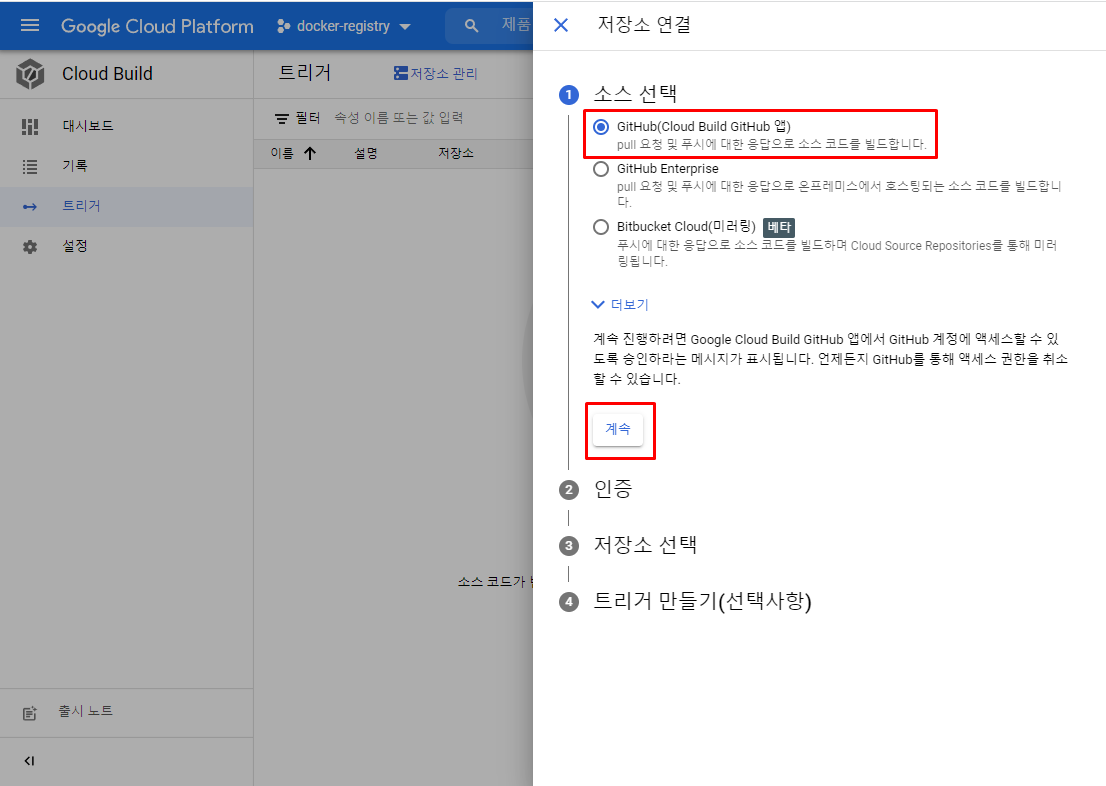Click the 트리거 arrow icon

coord(30,207)
